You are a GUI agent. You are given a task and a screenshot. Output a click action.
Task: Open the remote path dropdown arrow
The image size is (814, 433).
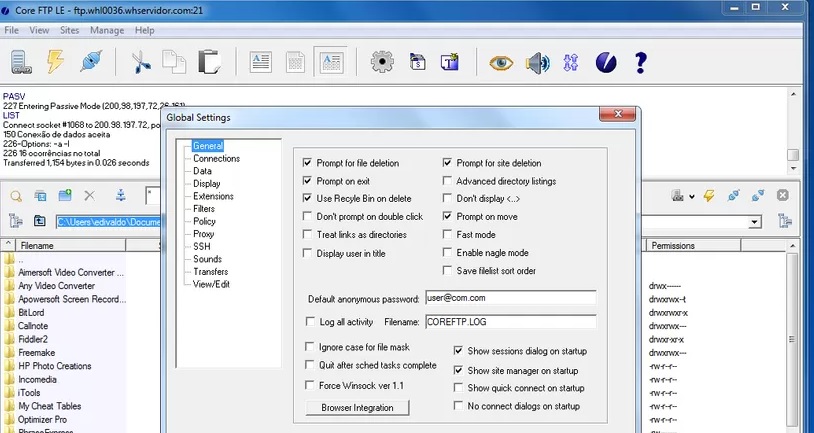[755, 222]
